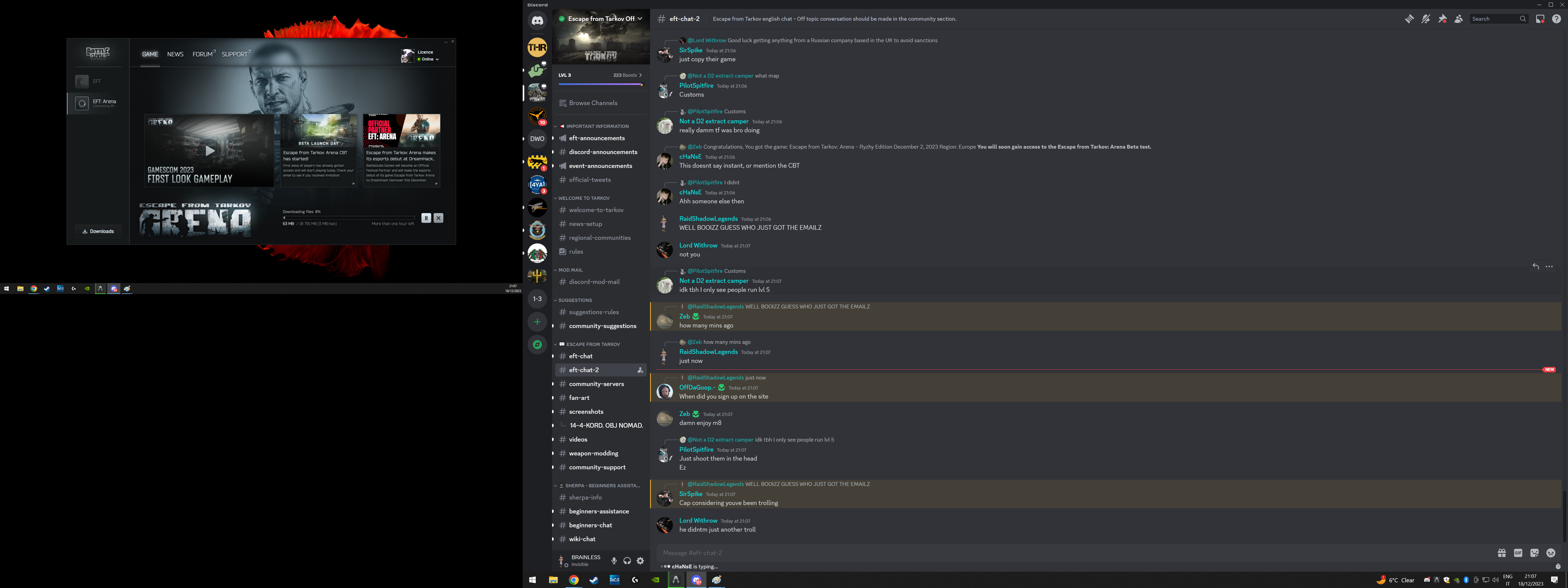Viewport: 1568px width, 588px height.
Task: Open Discord direct messages home icon
Action: click(x=537, y=21)
